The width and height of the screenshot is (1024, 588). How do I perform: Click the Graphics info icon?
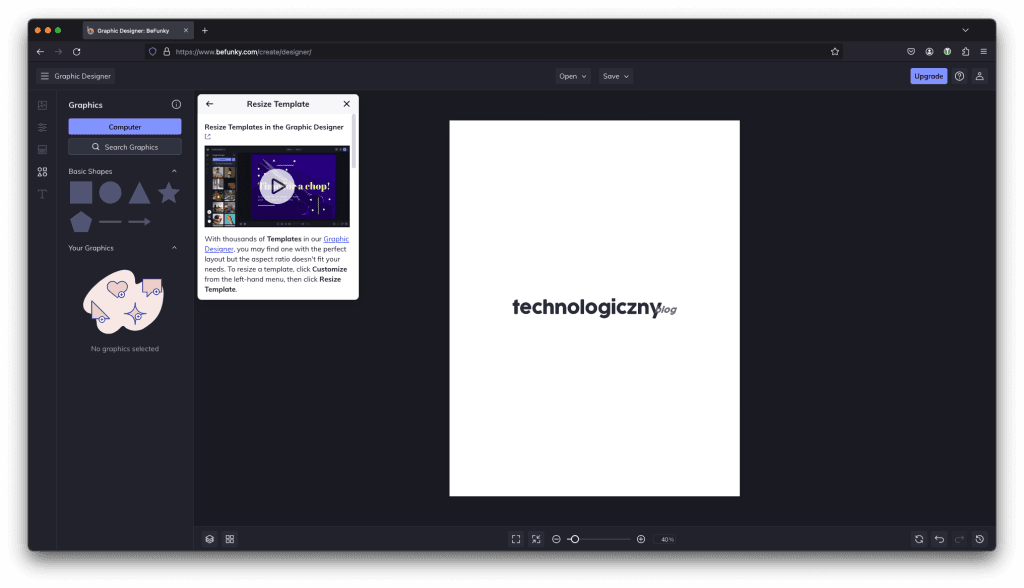click(x=176, y=104)
